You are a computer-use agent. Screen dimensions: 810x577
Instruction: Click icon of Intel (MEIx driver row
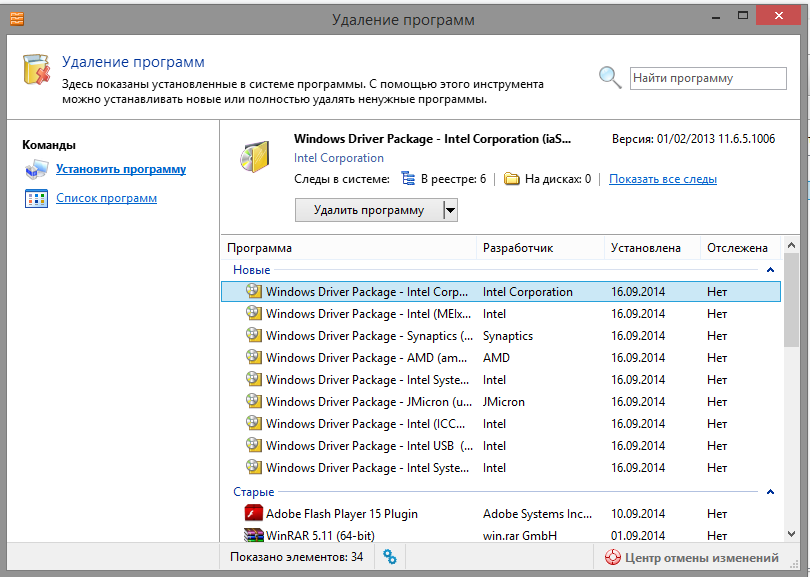pos(254,313)
